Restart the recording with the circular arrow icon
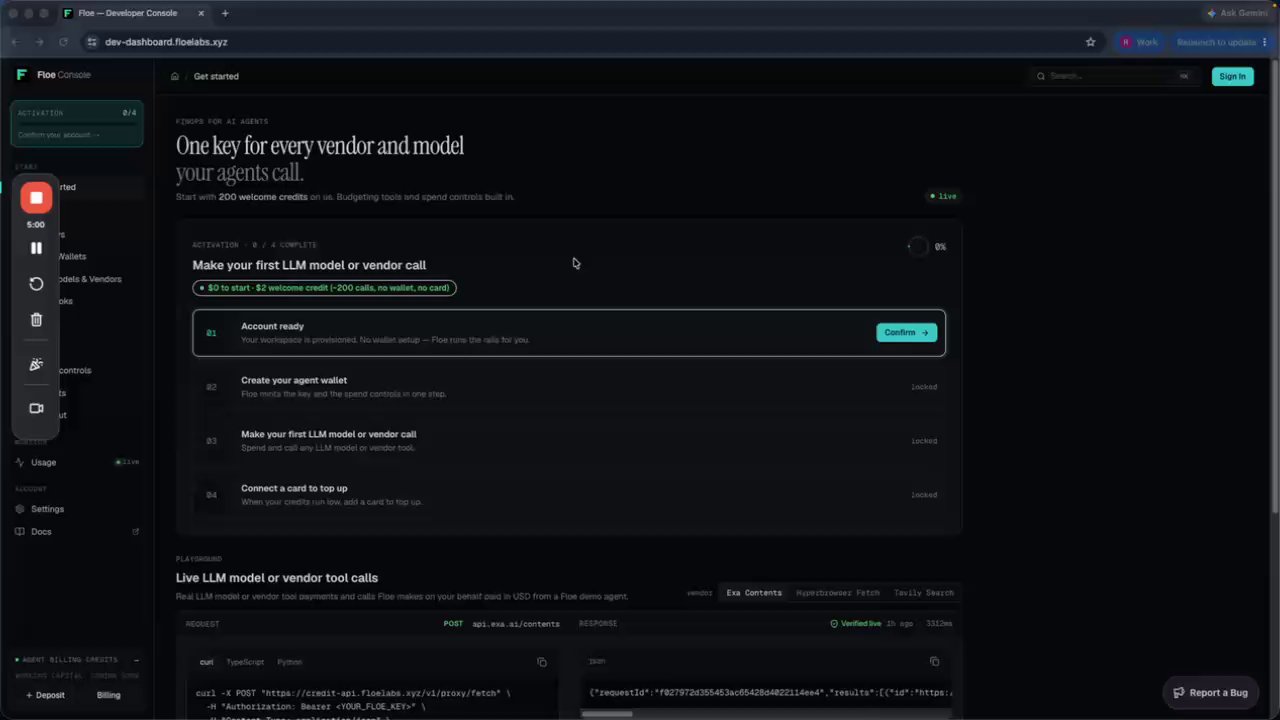This screenshot has height=720, width=1280. tap(36, 284)
